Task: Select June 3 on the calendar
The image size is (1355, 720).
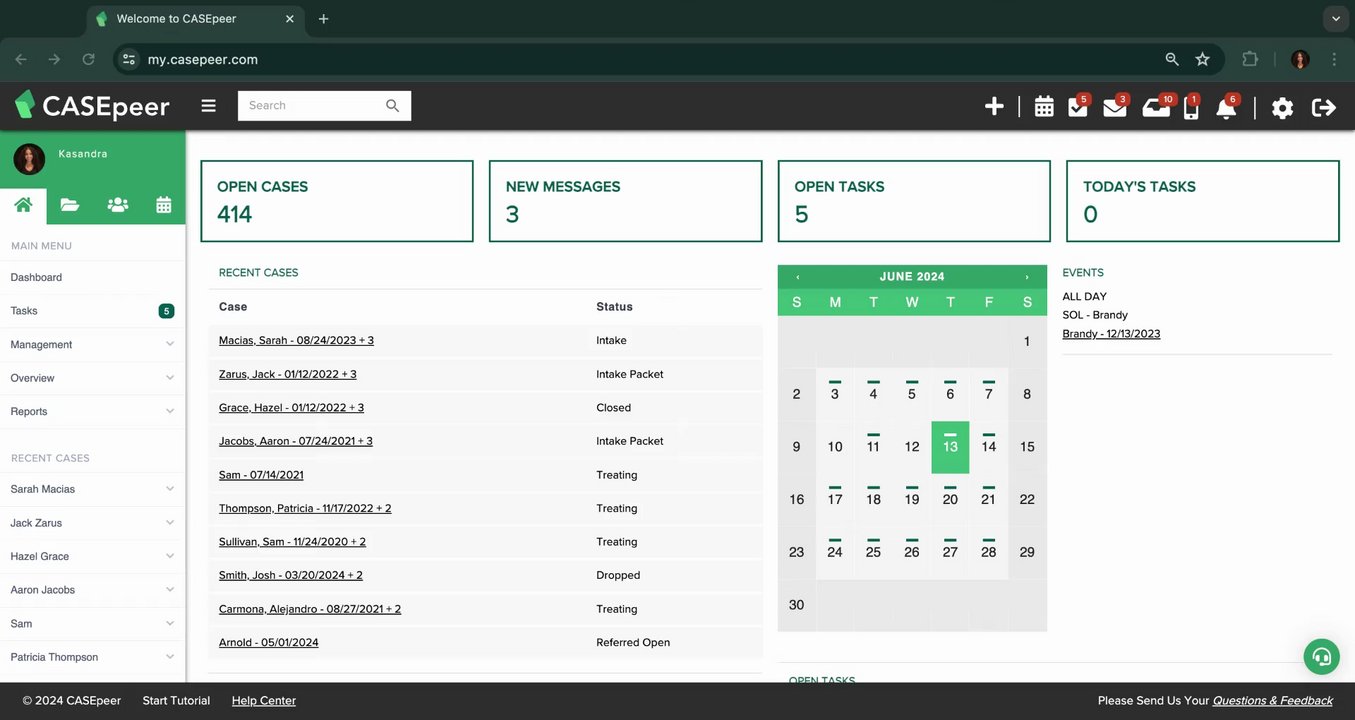Action: coord(835,394)
